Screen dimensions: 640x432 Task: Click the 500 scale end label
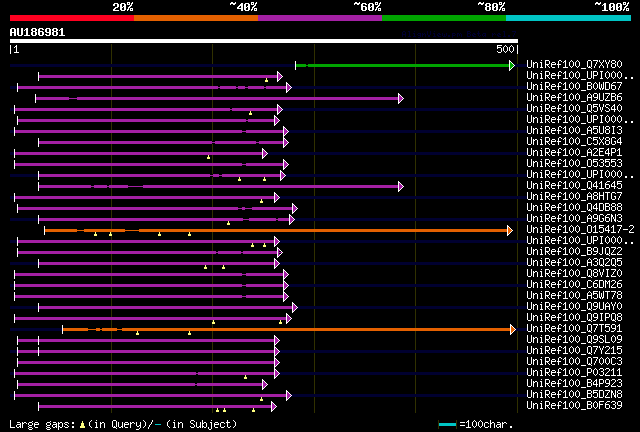(x=505, y=49)
